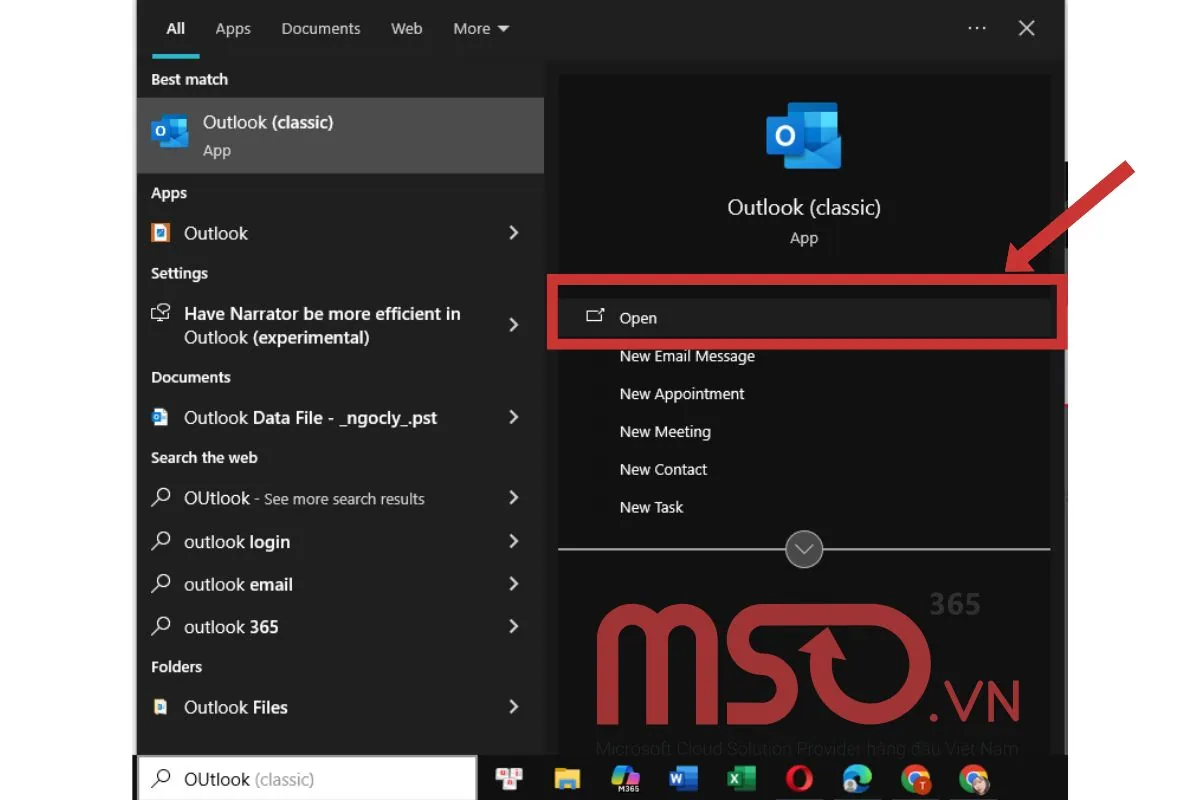Open the More filter dropdown
This screenshot has height=800, width=1200.
(480, 28)
